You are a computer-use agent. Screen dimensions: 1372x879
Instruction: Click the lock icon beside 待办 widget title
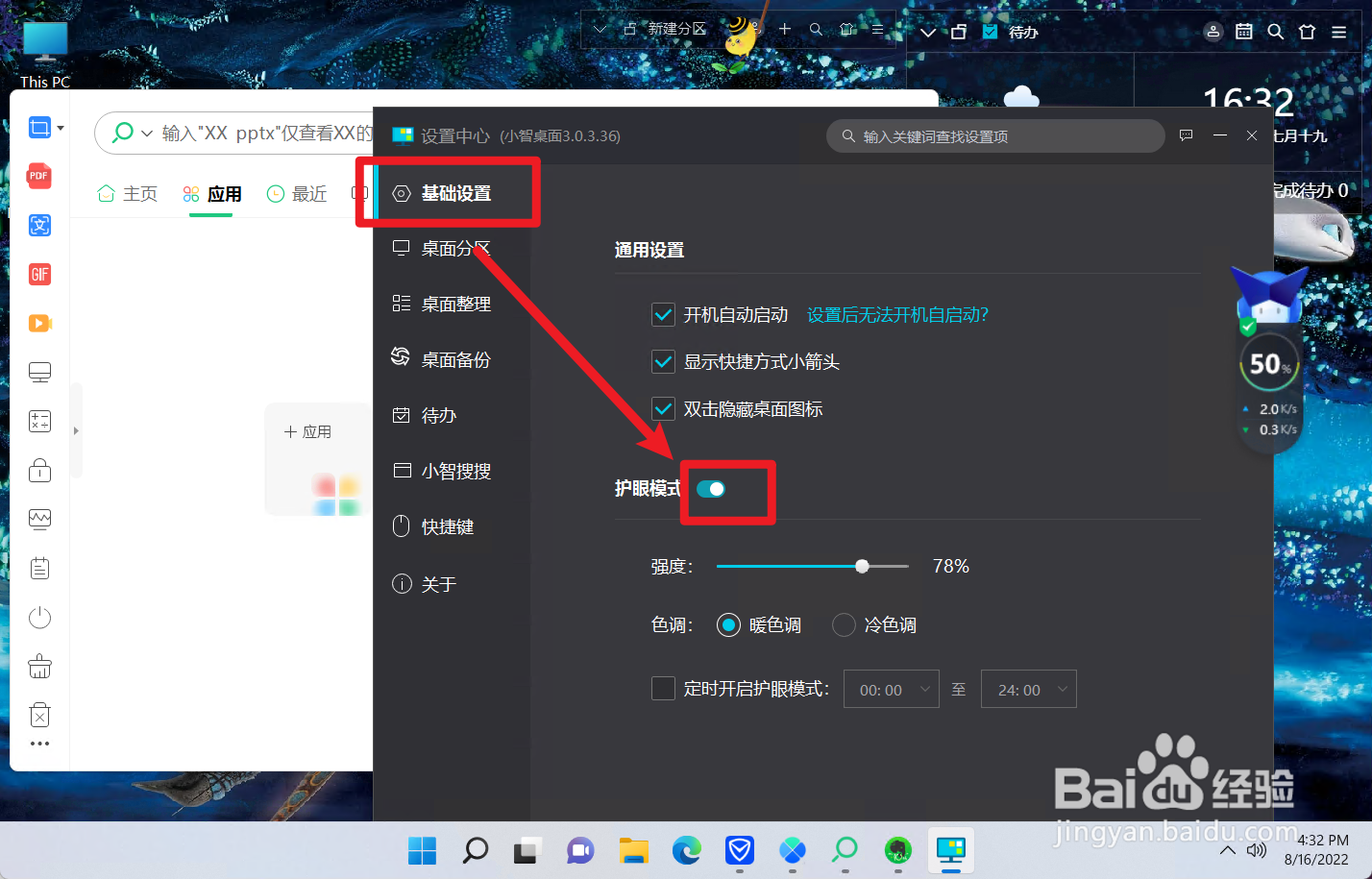[x=959, y=32]
